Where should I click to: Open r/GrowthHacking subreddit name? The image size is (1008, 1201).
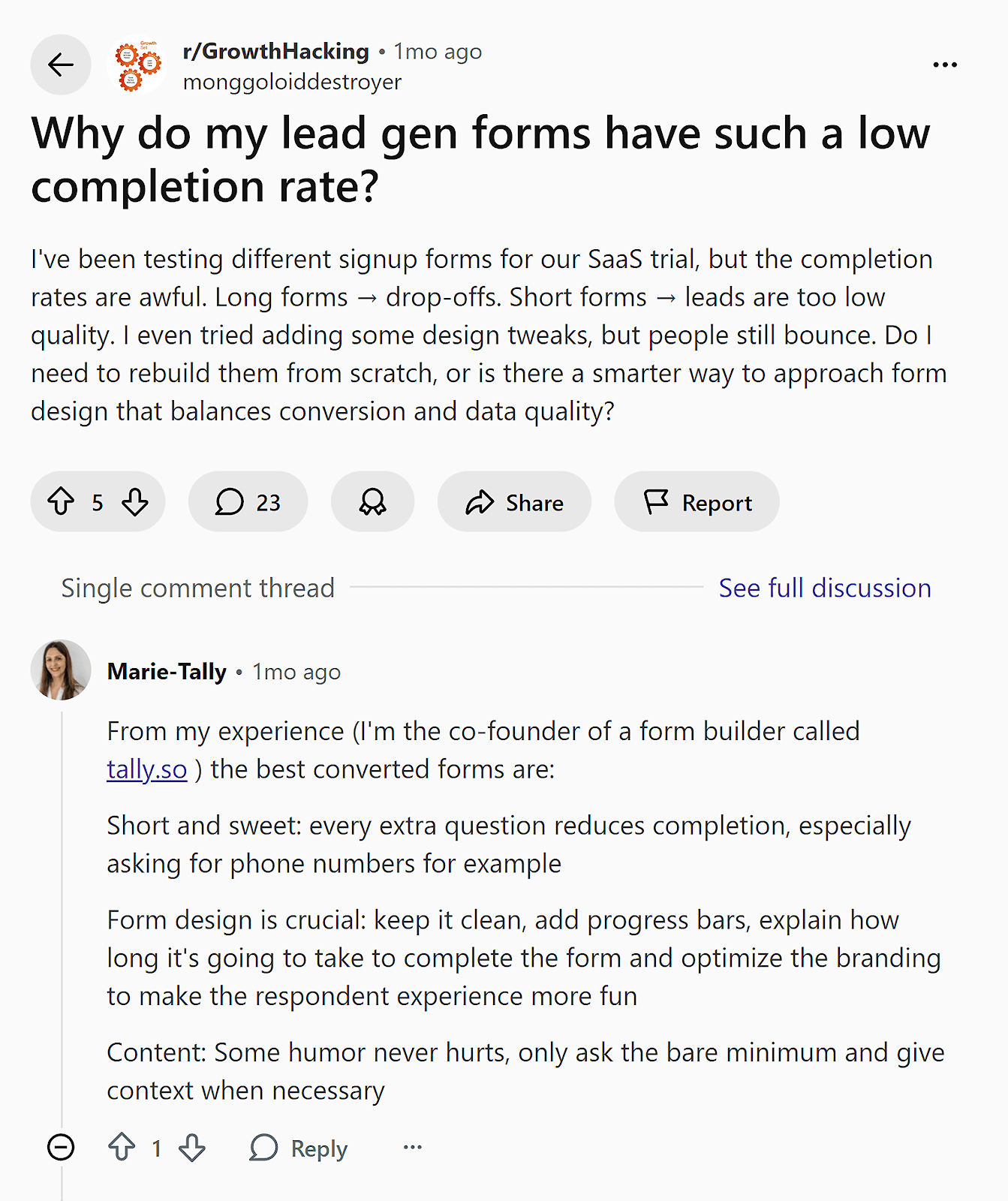click(x=274, y=51)
